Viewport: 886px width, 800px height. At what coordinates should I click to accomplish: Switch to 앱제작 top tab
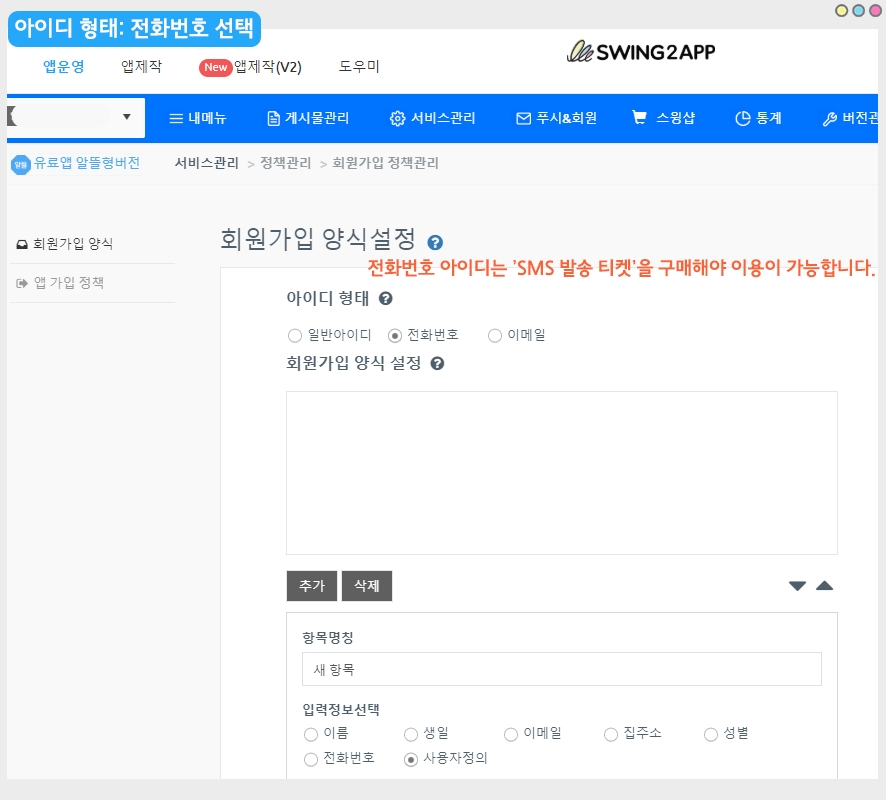click(x=141, y=67)
